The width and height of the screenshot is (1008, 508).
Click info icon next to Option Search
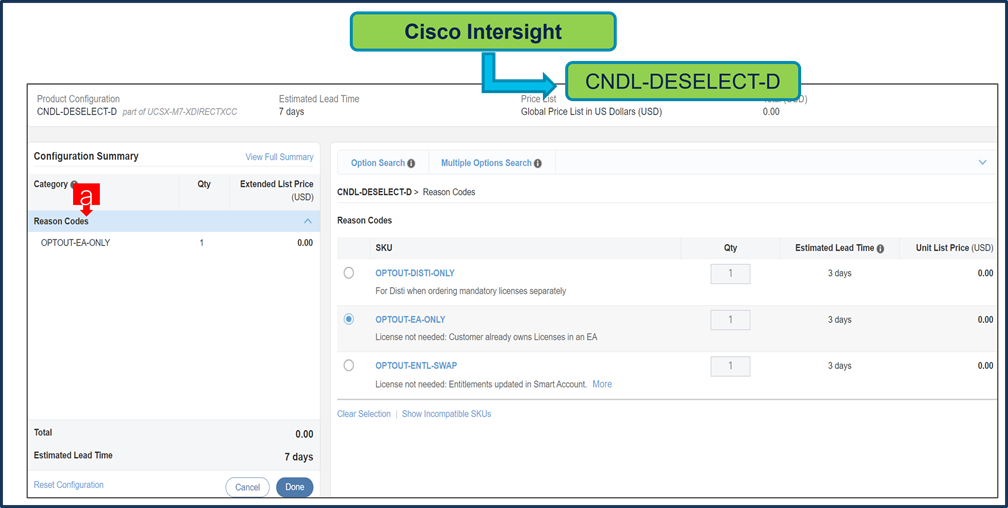tap(411, 163)
